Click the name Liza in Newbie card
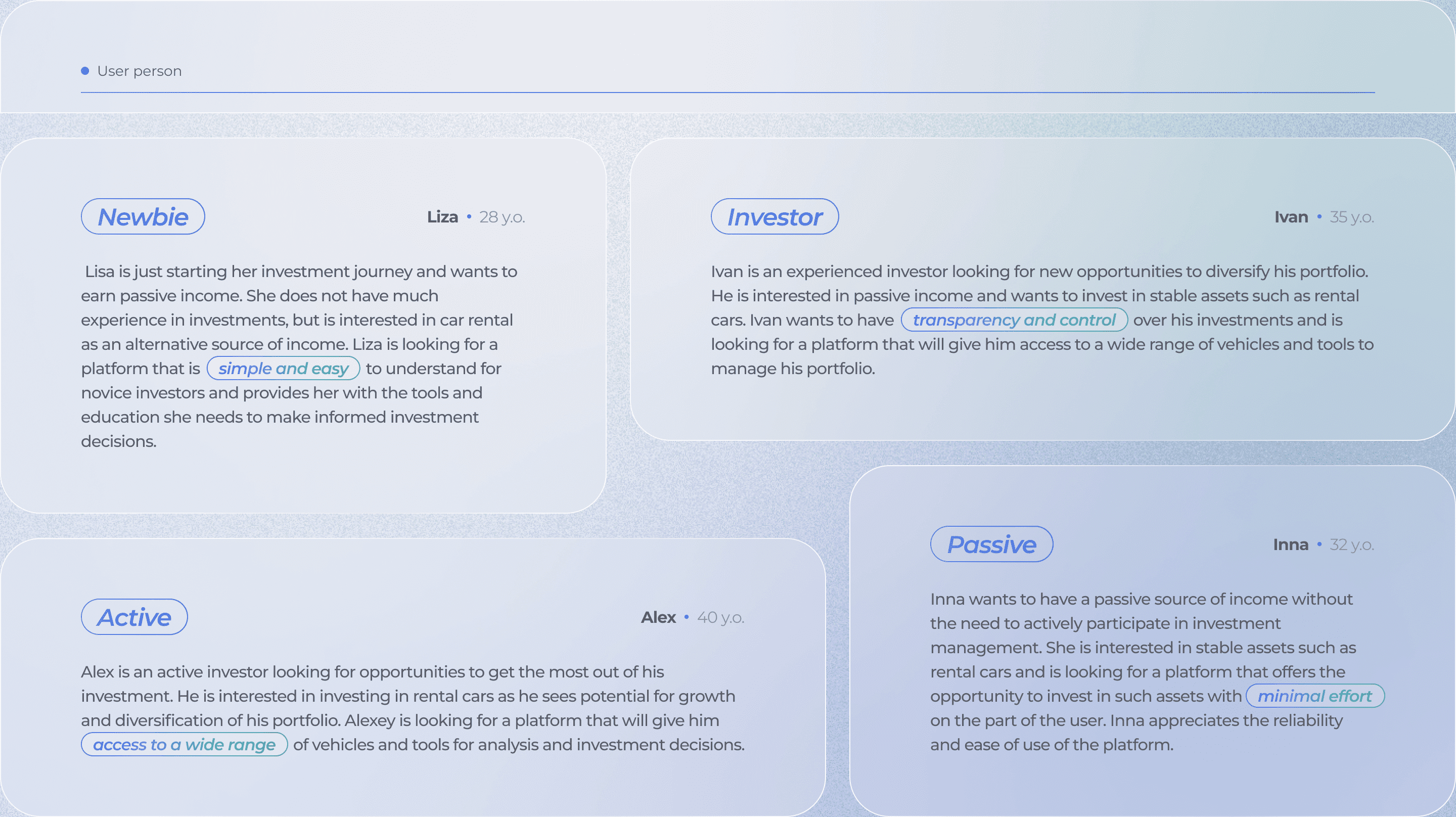Screen dimensions: 1456x817 (x=442, y=217)
